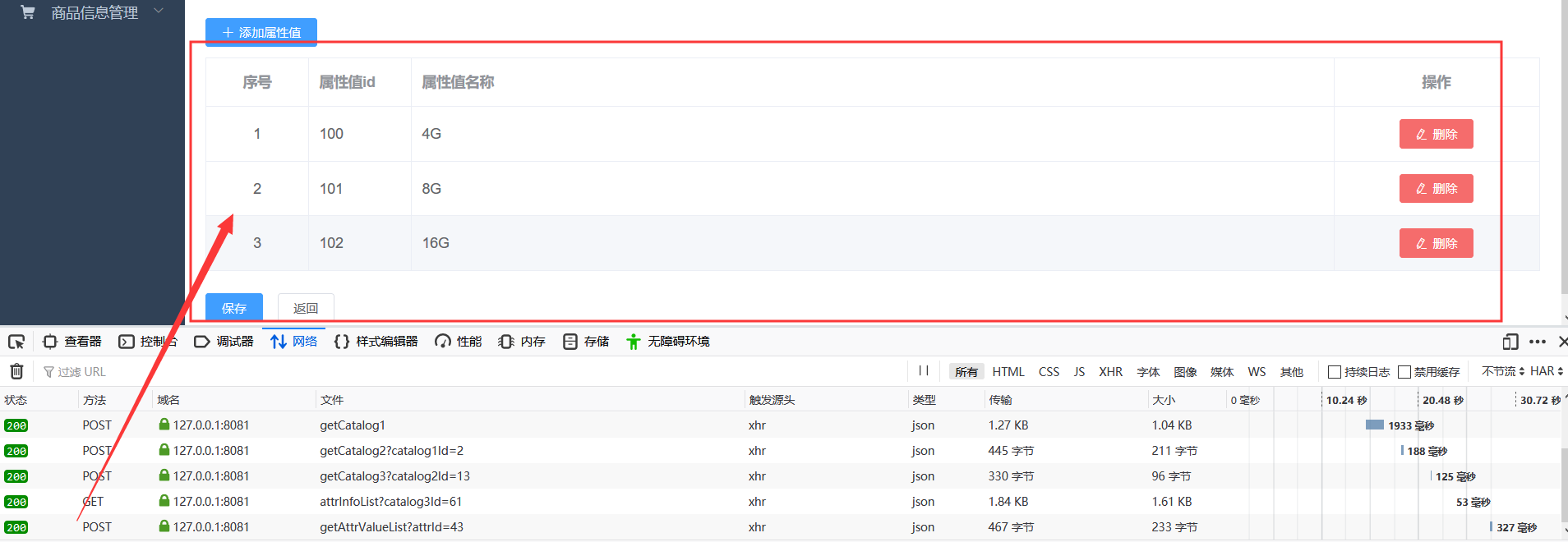1568x542 pixels.
Task: Filter requests by WS
Action: pos(1257,372)
